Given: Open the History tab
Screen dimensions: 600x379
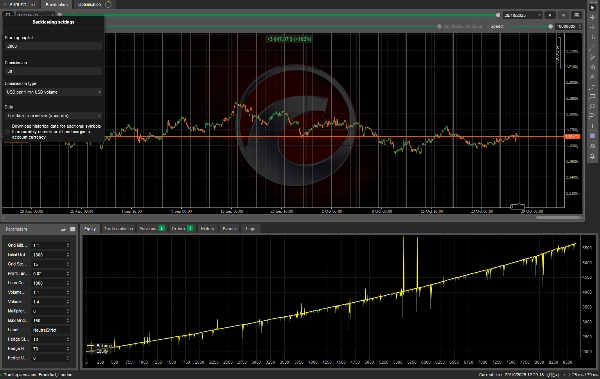Looking at the screenshot, I should click(x=207, y=229).
